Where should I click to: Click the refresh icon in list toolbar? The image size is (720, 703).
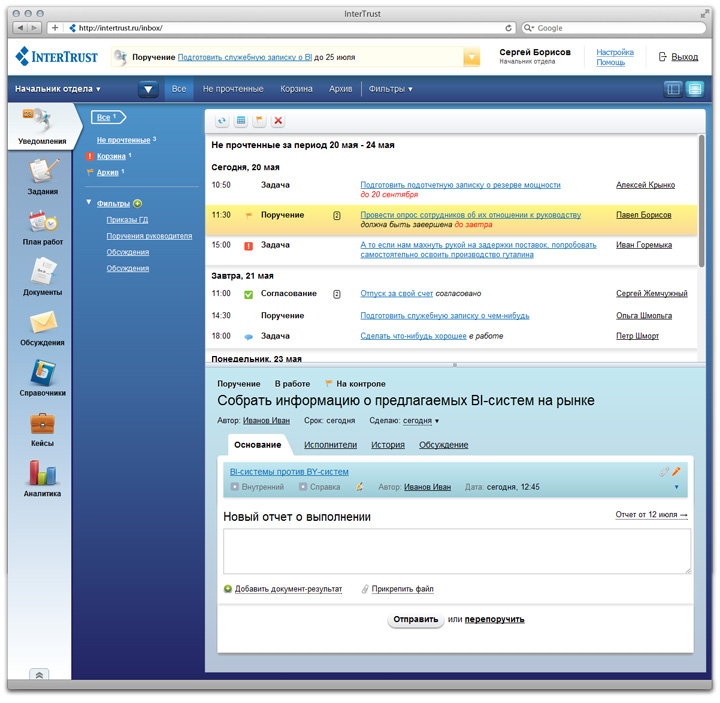[222, 121]
